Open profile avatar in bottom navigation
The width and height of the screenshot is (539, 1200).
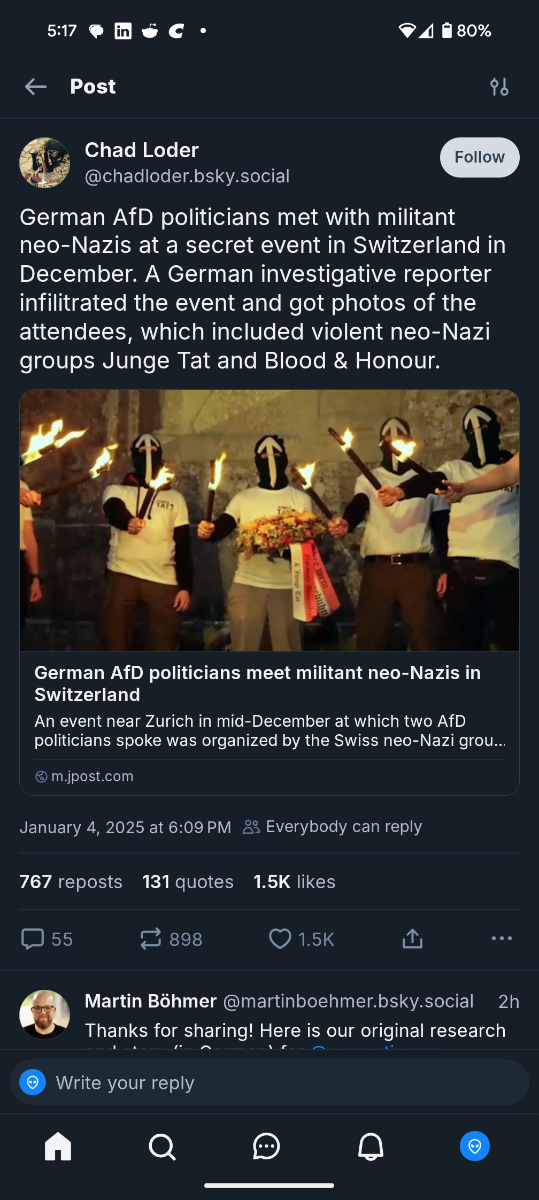[x=475, y=1146]
